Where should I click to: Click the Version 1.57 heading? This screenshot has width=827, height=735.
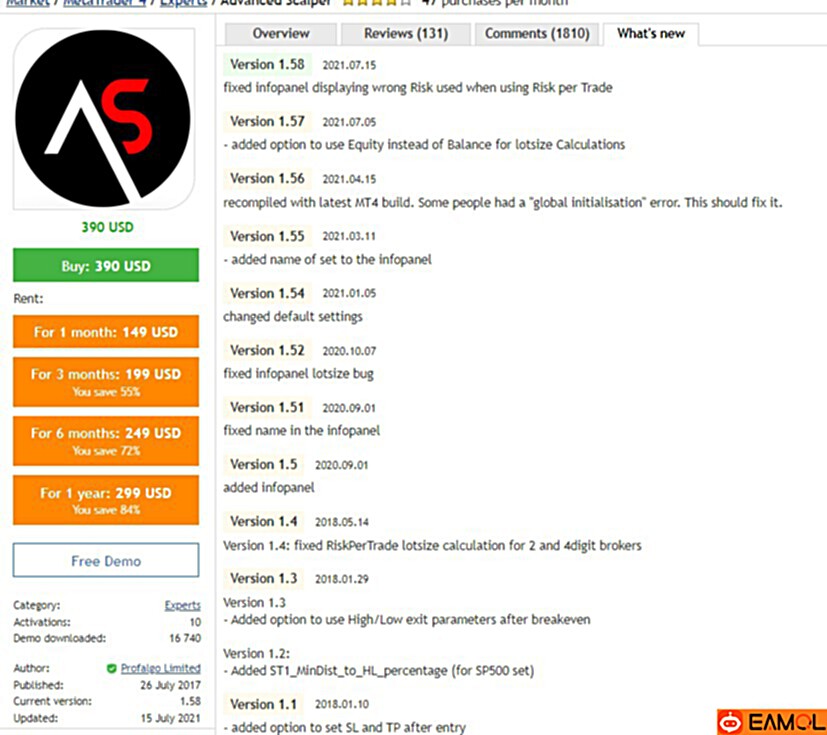pyautogui.click(x=267, y=121)
